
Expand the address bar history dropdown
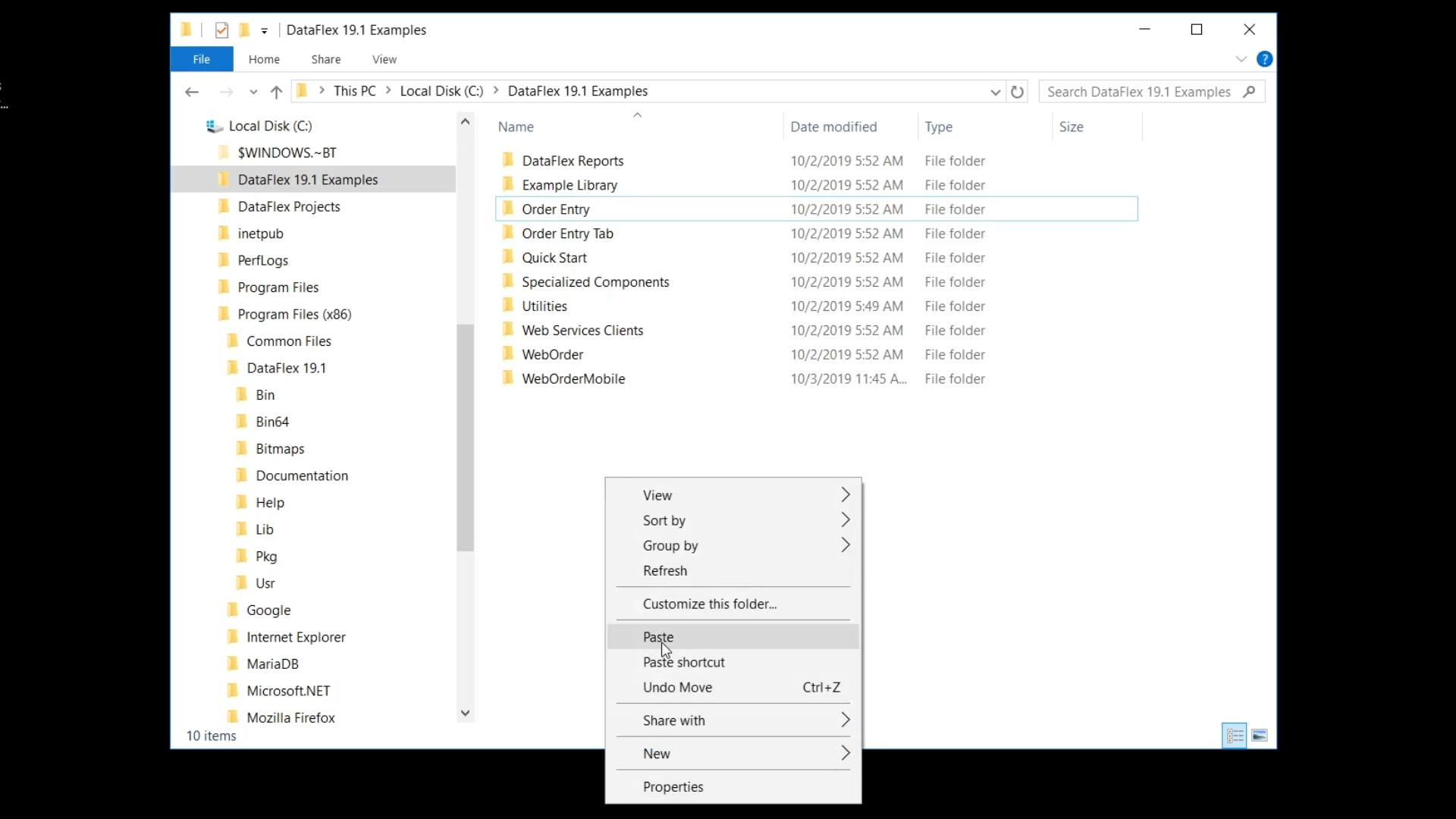tap(995, 92)
